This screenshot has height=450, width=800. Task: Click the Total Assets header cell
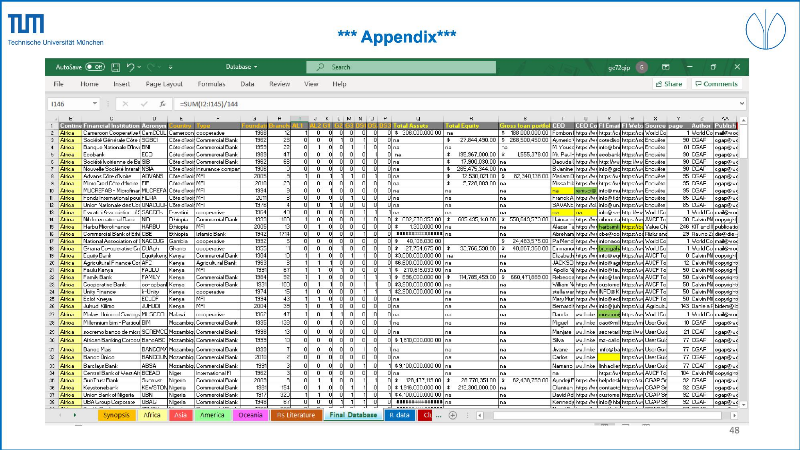[418, 126]
